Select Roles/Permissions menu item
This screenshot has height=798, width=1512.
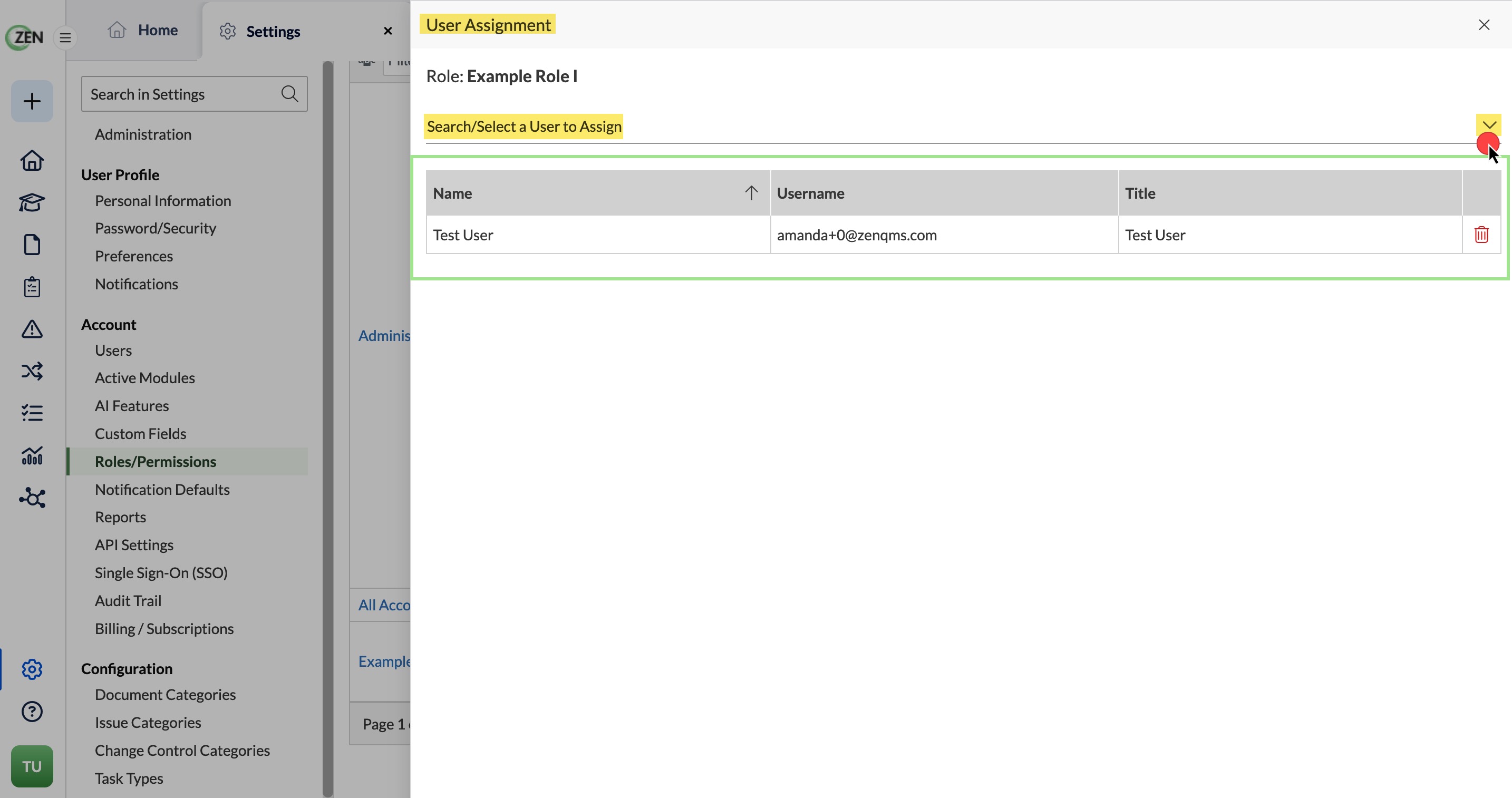coord(188,461)
